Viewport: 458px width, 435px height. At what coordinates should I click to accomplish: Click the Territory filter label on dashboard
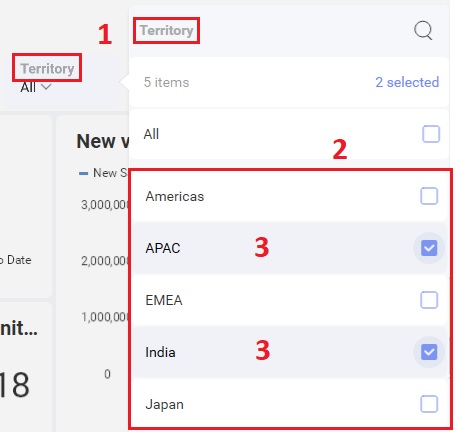[47, 68]
